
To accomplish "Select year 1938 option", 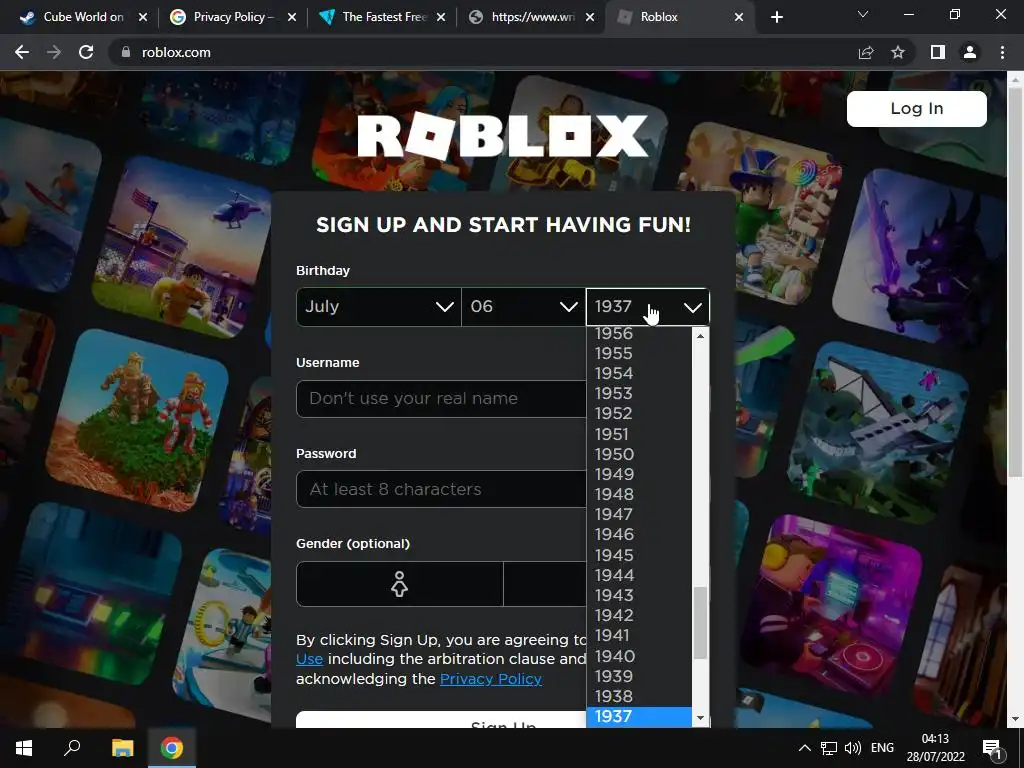I will [x=639, y=697].
